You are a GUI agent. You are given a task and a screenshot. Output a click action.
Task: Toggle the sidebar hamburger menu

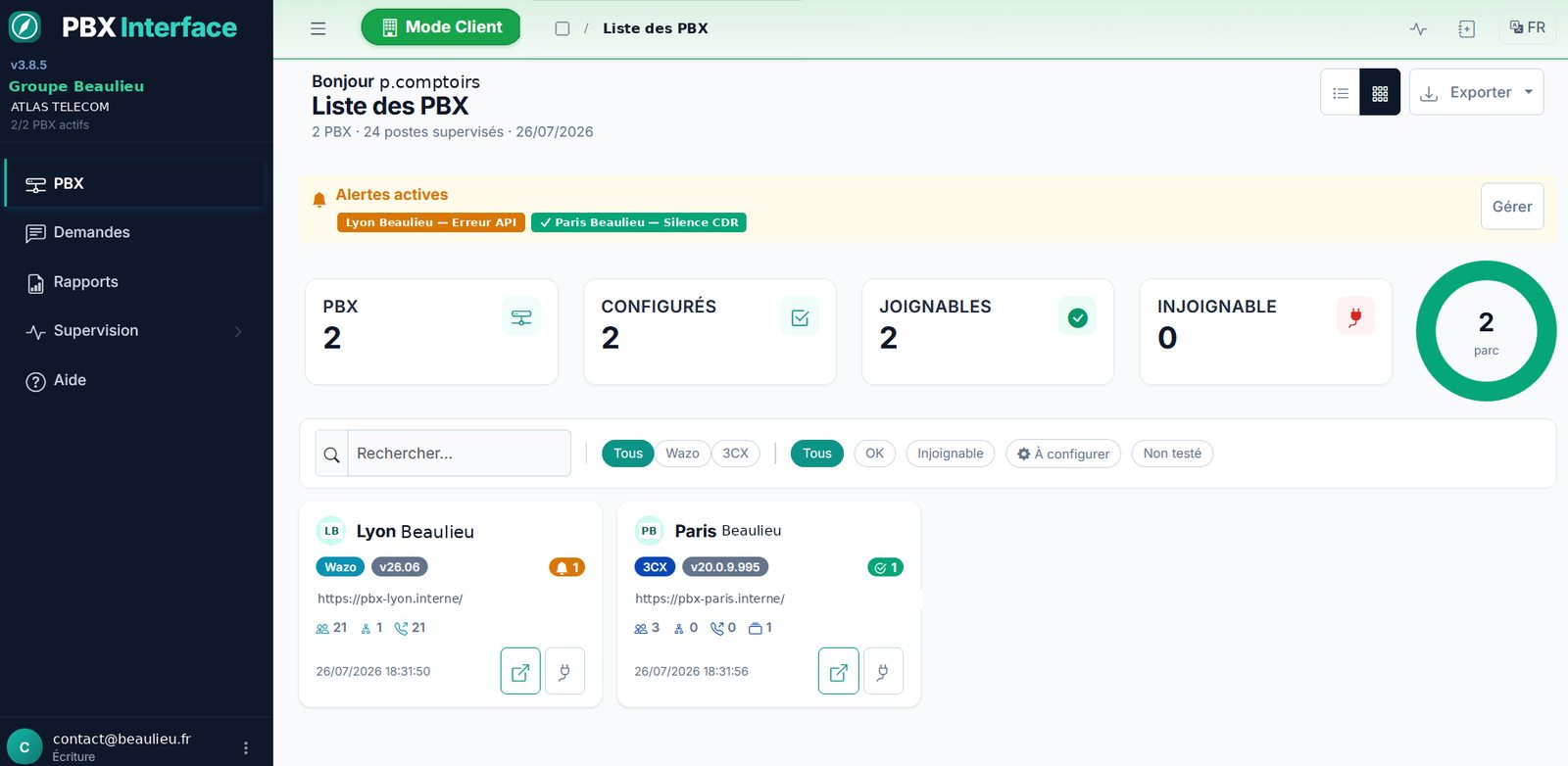point(318,28)
